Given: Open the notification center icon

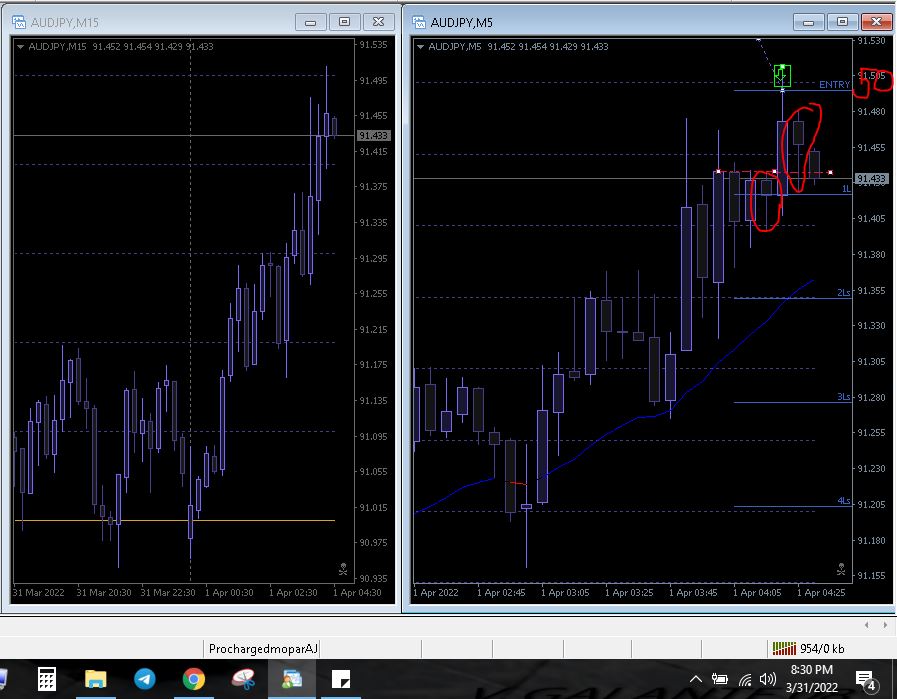Looking at the screenshot, I should point(866,680).
